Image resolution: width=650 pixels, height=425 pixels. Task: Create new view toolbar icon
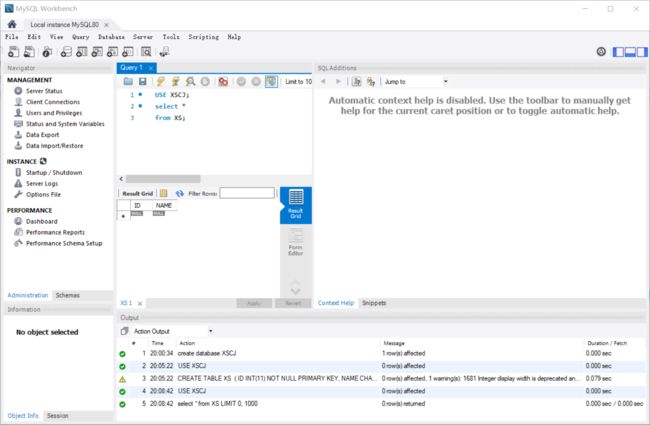click(97, 52)
